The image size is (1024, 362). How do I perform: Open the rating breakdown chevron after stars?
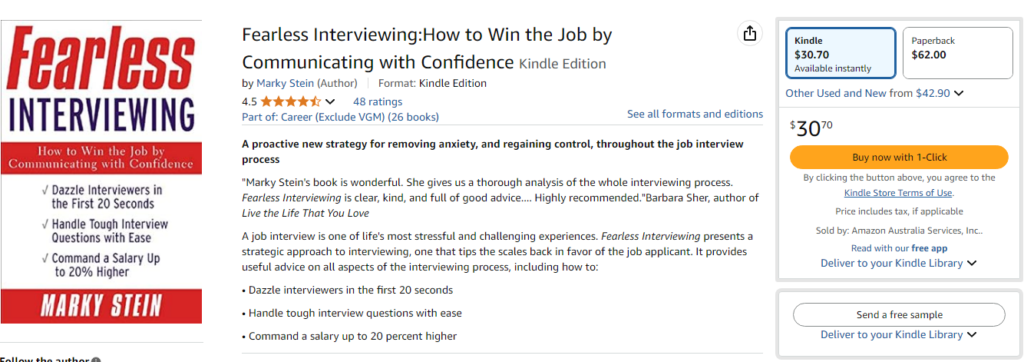point(330,102)
